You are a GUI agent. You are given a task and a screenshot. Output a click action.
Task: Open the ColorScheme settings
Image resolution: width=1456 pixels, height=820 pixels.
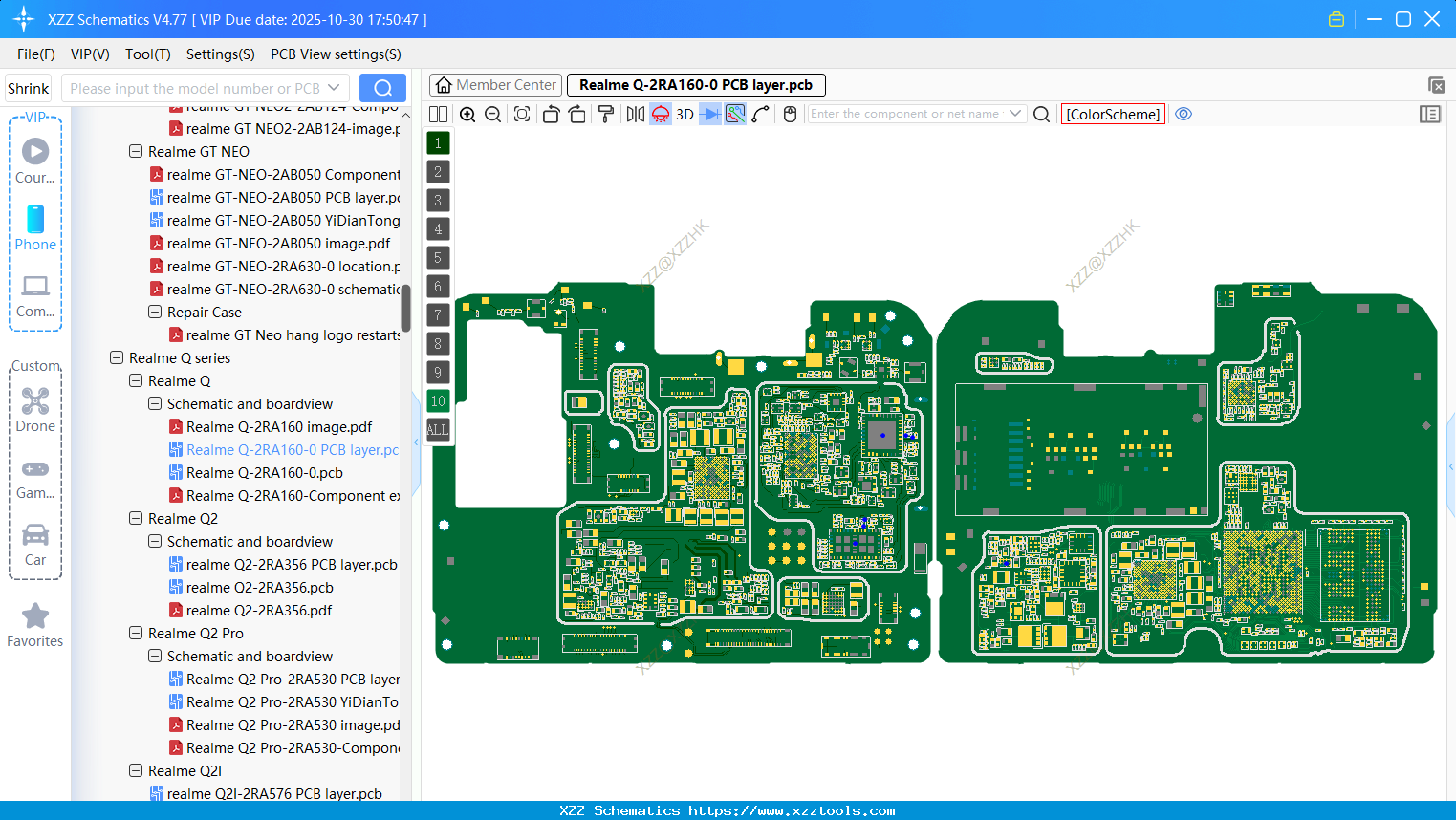pos(1112,114)
